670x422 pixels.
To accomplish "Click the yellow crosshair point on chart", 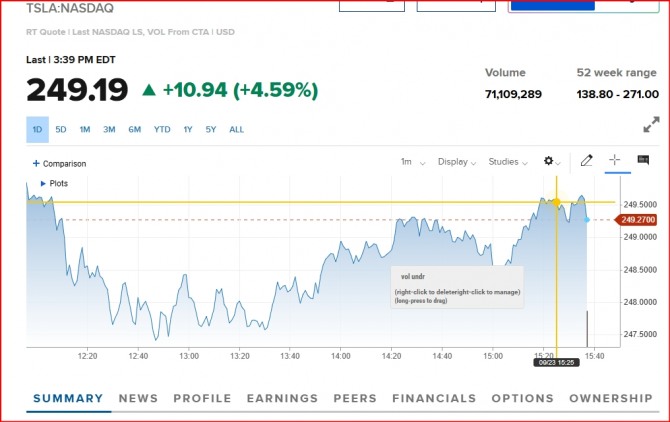I will coord(556,203).
